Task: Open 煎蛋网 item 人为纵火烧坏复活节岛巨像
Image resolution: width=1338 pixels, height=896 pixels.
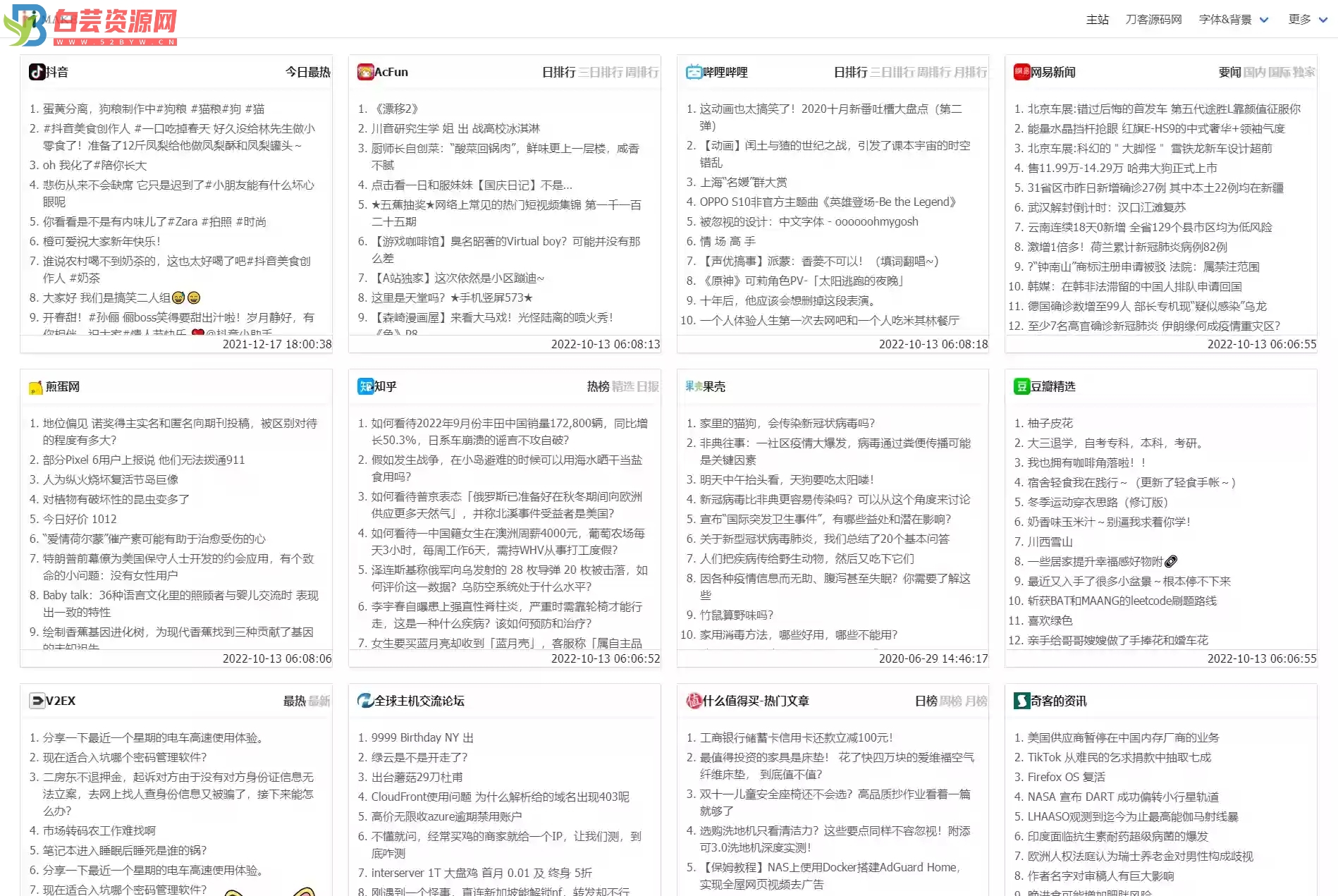Action: (x=111, y=479)
